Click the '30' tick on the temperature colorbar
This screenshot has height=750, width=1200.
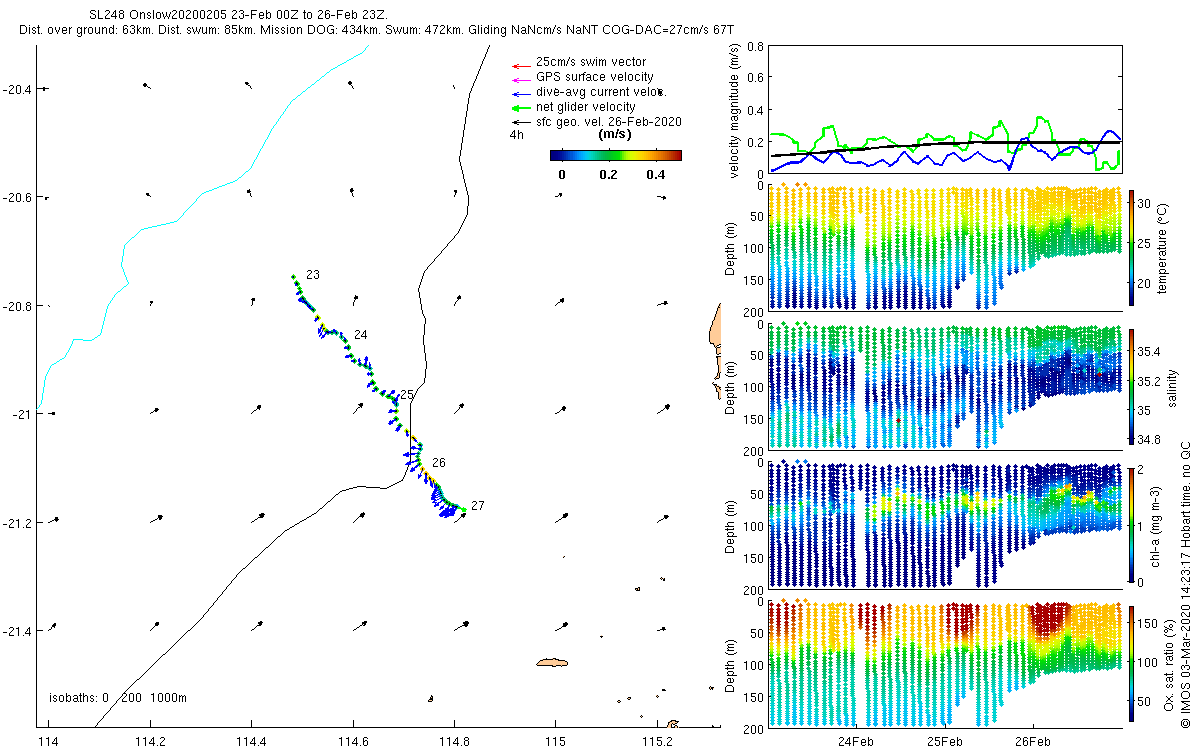click(1144, 202)
